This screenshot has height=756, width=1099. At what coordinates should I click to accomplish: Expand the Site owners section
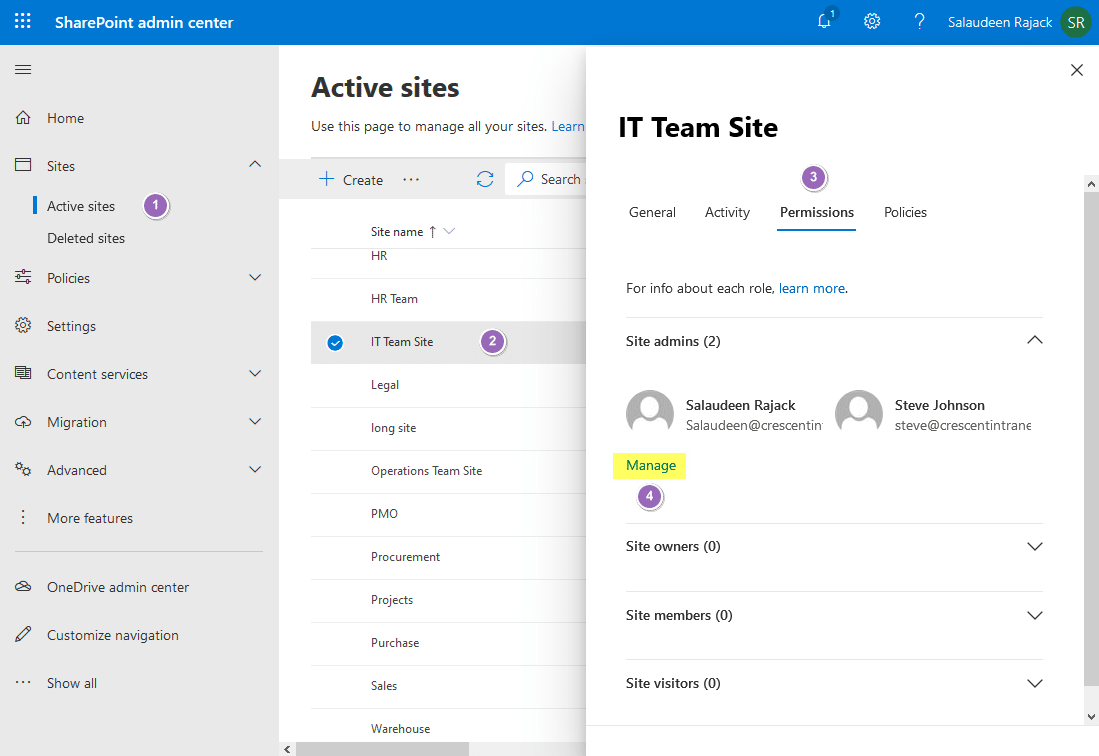(1034, 547)
